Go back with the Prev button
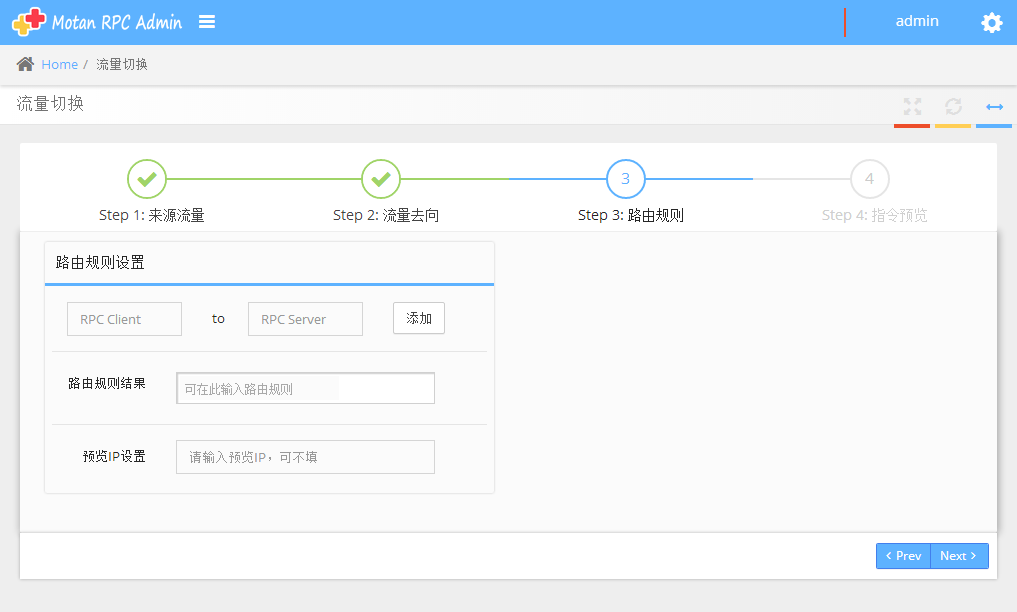 pos(903,556)
